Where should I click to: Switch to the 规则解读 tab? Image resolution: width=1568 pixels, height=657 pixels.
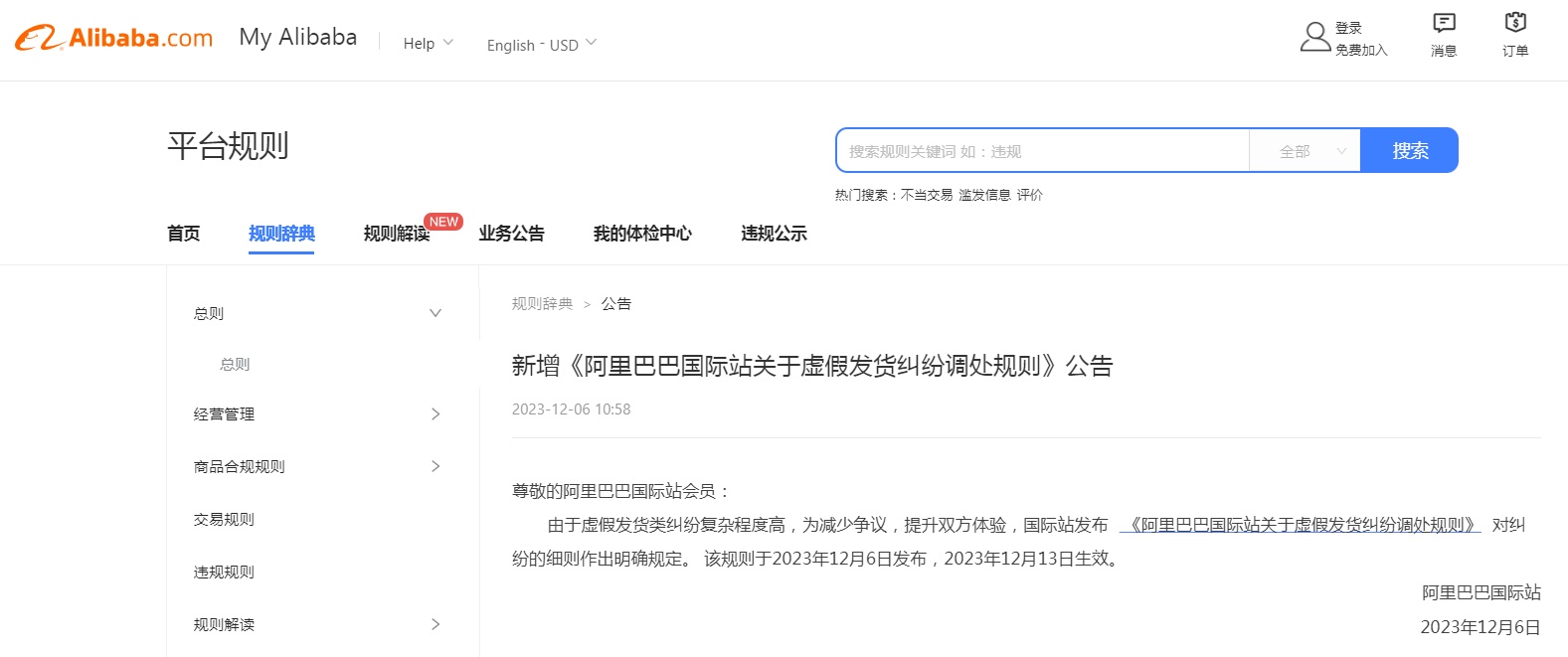coord(397,234)
